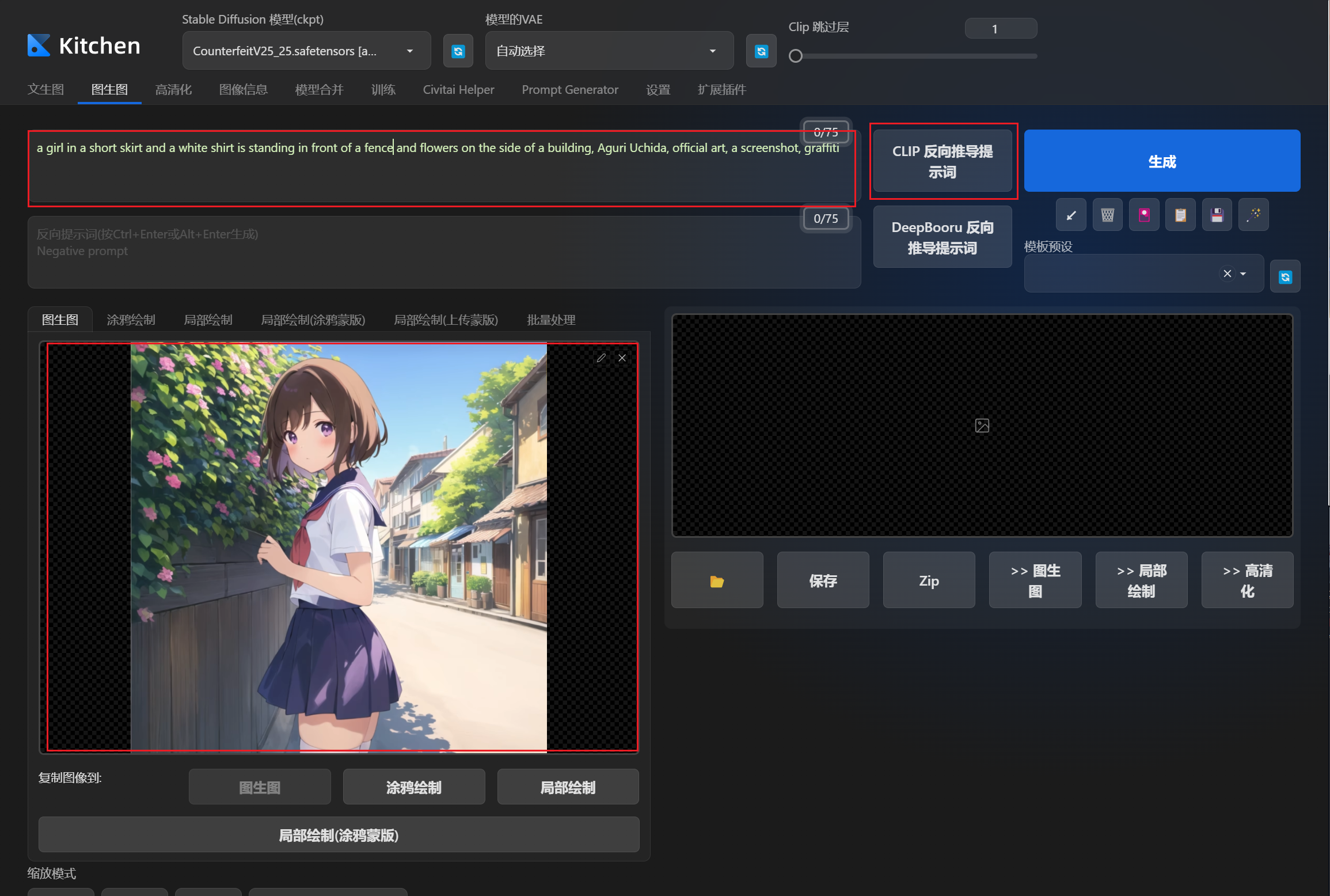Image resolution: width=1330 pixels, height=896 pixels.
Task: Click the empty output preview area
Action: click(x=982, y=425)
